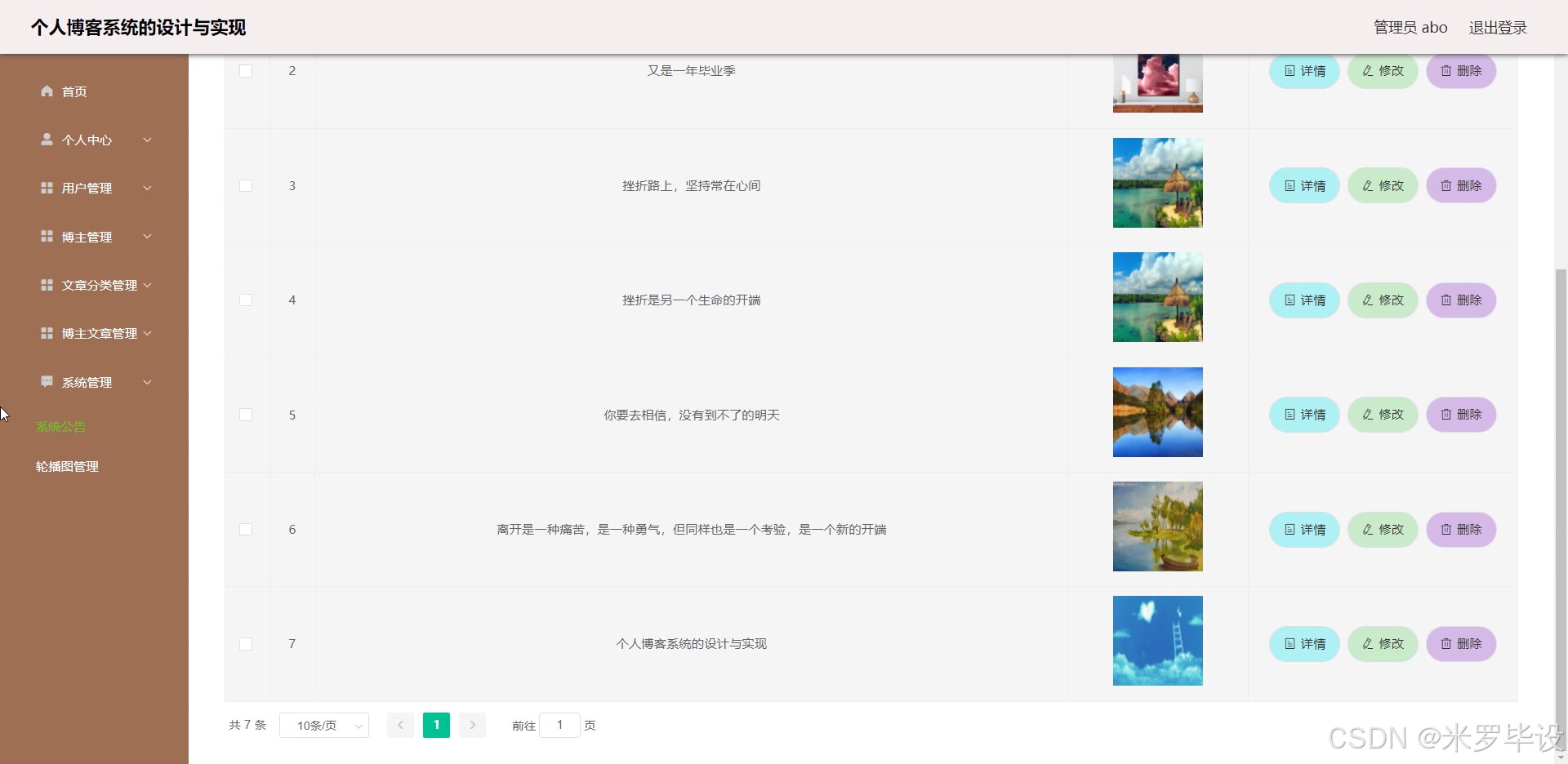Viewport: 1568px width, 764px height.
Task: Click 详情 for 挫折路上，坚持常在心间
Action: coord(1304,186)
